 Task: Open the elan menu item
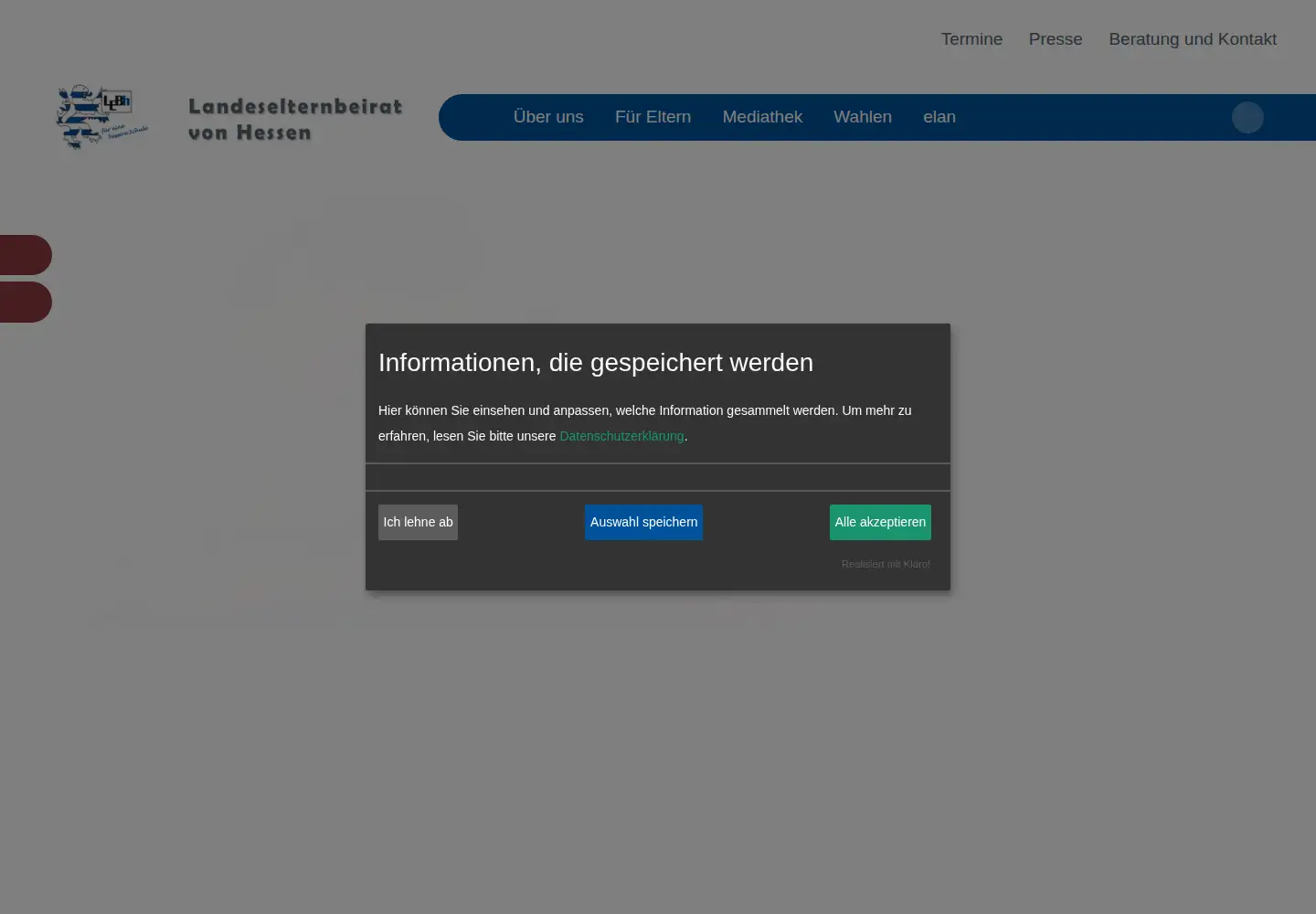[x=939, y=117]
